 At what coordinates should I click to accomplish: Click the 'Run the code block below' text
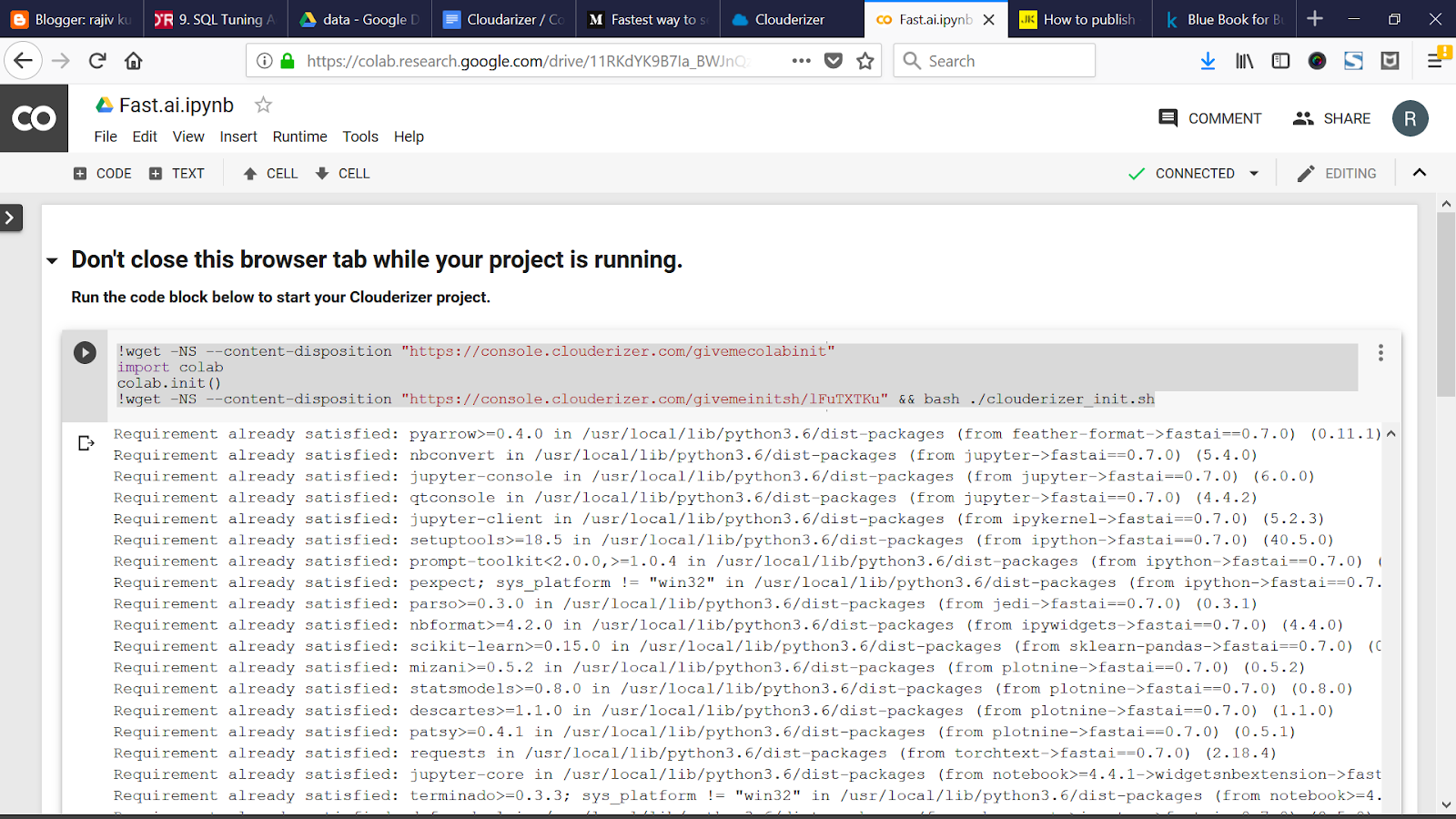(280, 298)
